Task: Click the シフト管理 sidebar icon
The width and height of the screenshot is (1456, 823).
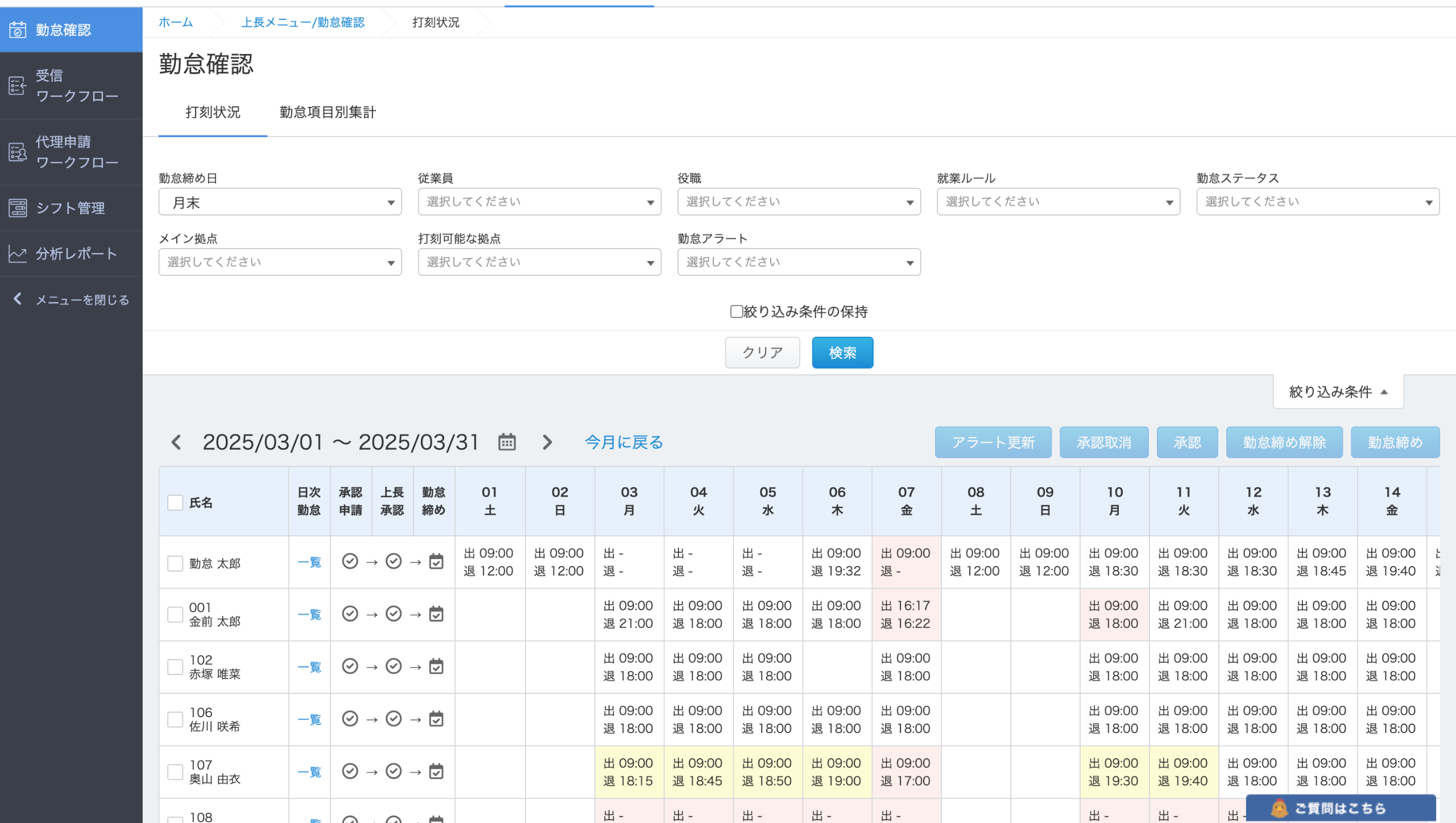Action: (18, 208)
